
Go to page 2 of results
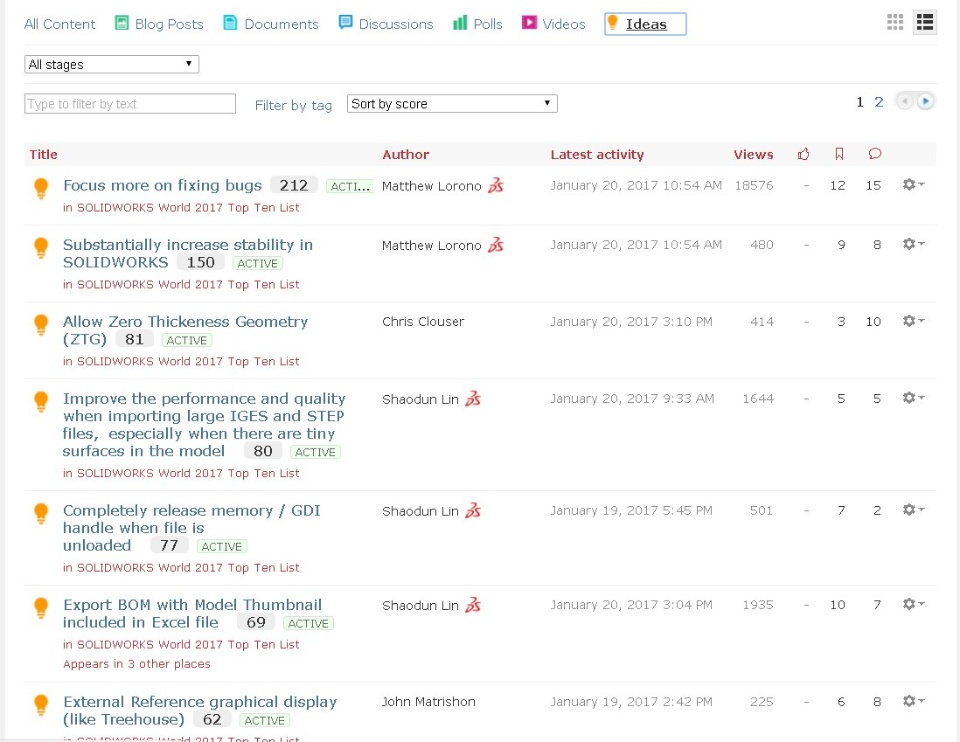[x=879, y=102]
